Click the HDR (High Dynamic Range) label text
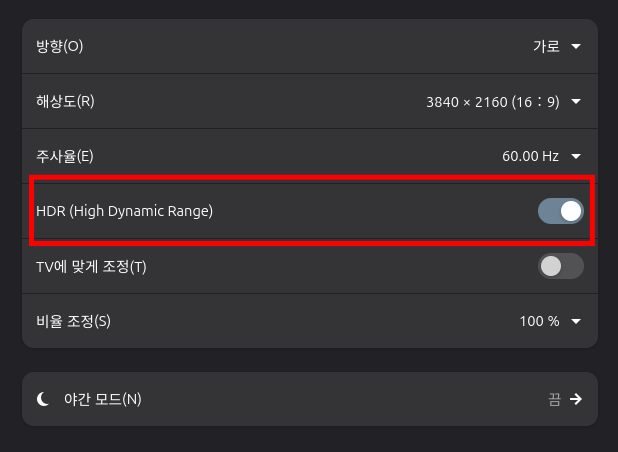 click(x=124, y=211)
